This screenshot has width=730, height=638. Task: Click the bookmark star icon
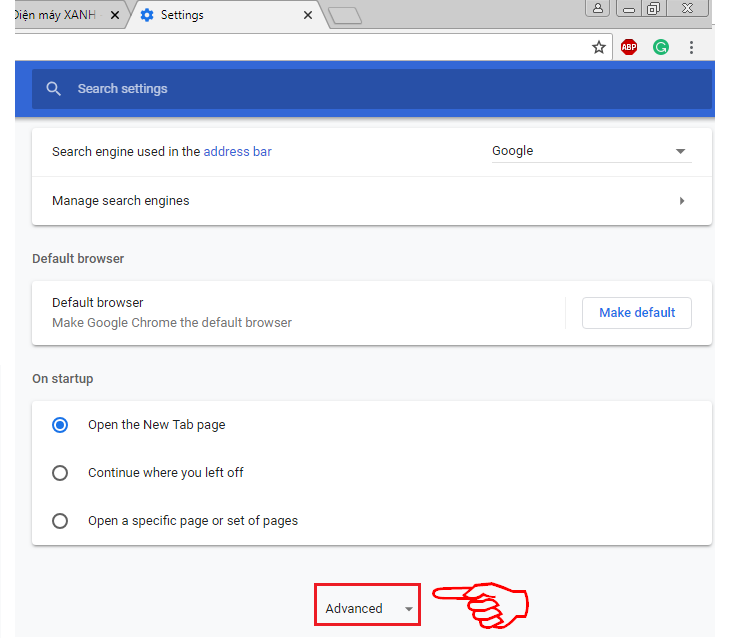(x=598, y=47)
